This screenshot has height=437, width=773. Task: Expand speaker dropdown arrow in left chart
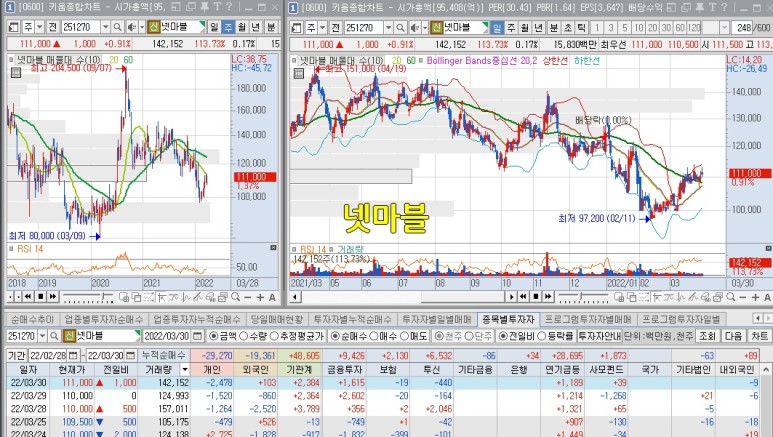(142, 27)
